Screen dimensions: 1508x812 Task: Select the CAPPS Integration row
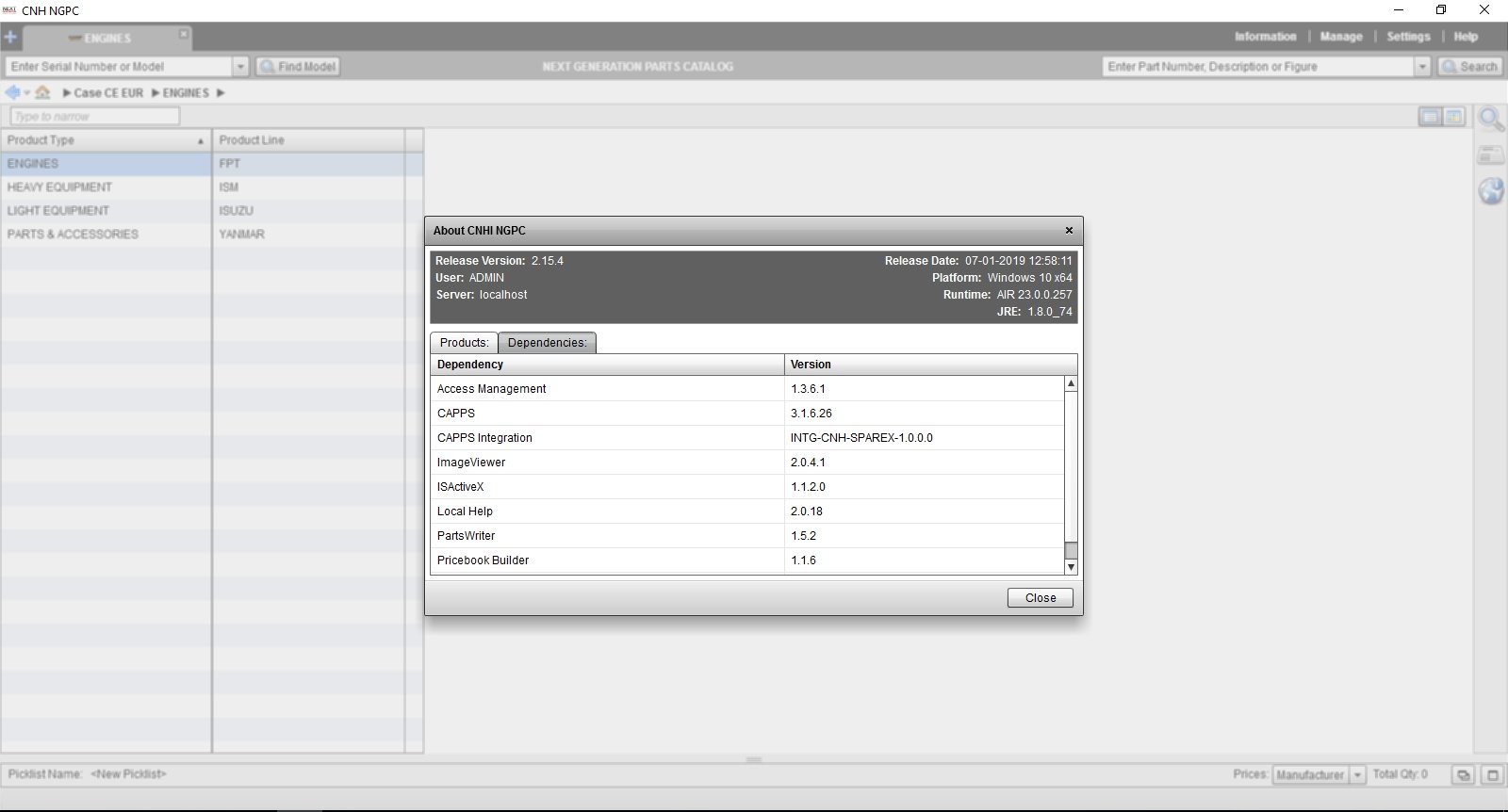(747, 438)
